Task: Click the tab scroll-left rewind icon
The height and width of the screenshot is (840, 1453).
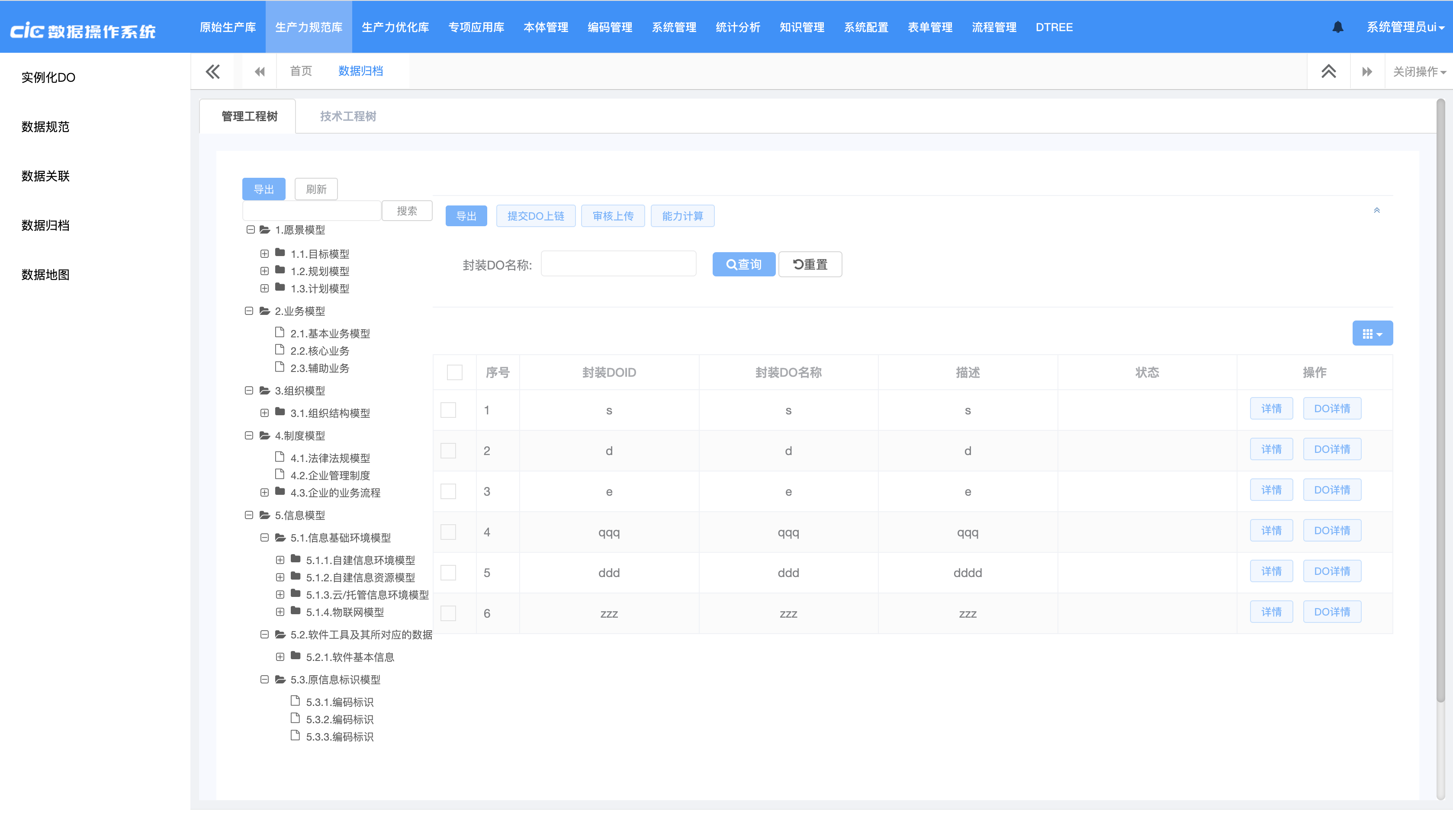Action: click(x=260, y=71)
